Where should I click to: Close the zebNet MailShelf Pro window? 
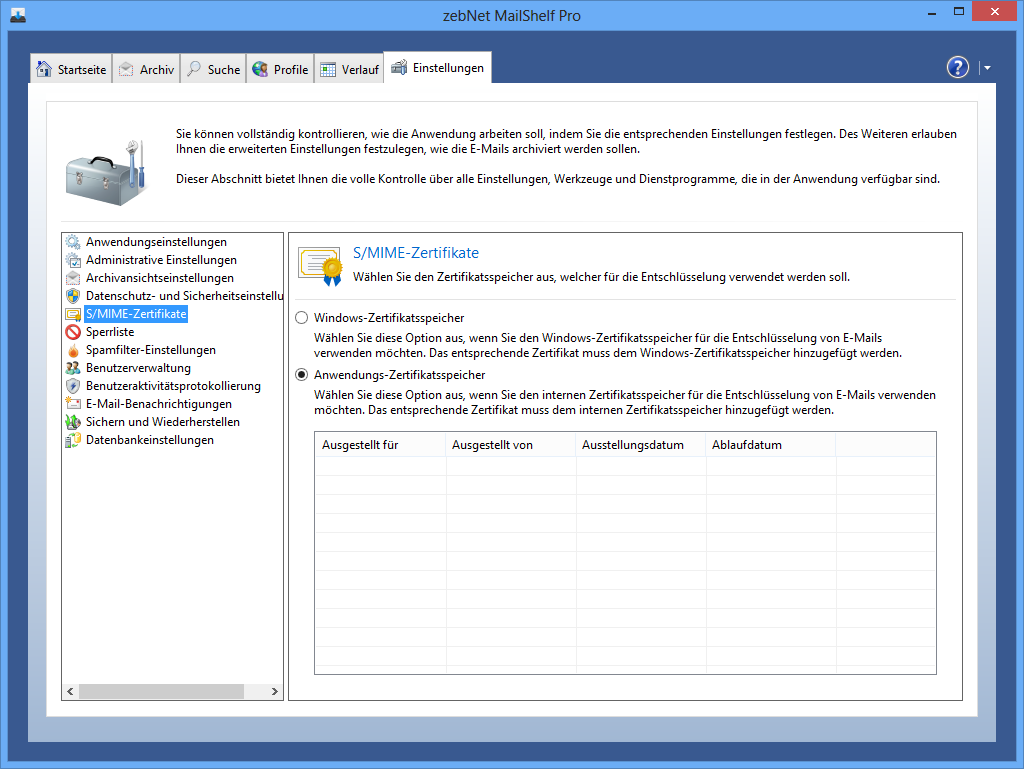[x=995, y=12]
